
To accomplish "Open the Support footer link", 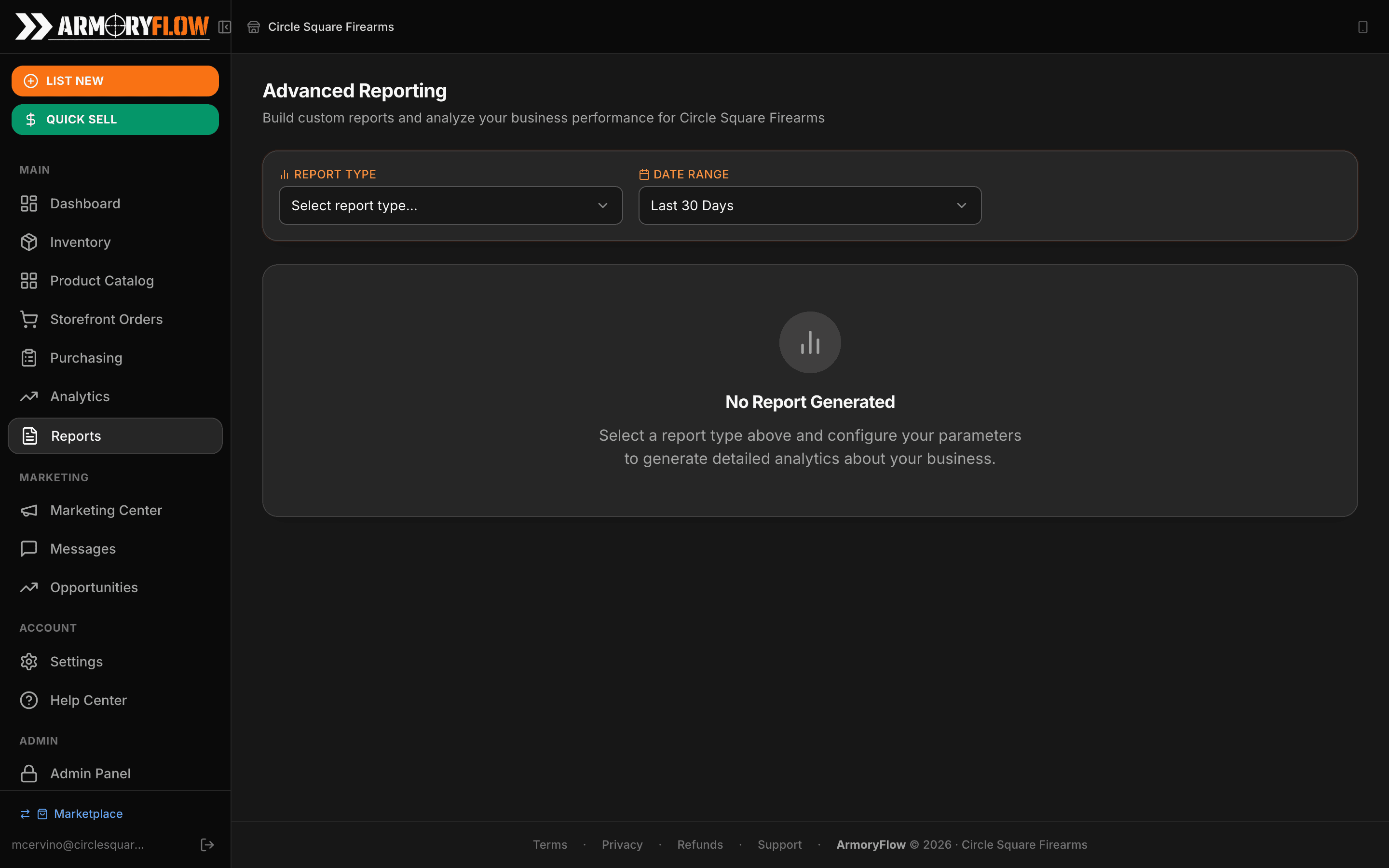I will click(x=779, y=844).
